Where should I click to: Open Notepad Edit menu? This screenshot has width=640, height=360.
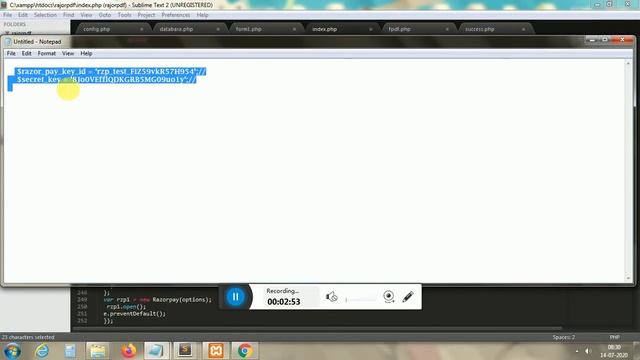pos(27,53)
